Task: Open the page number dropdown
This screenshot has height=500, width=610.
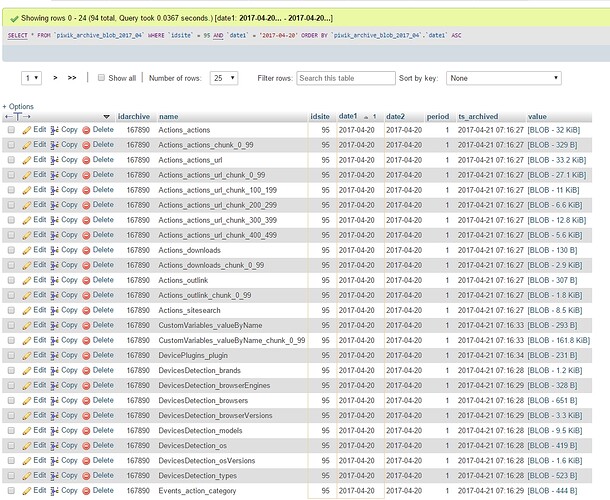Action: 31,78
